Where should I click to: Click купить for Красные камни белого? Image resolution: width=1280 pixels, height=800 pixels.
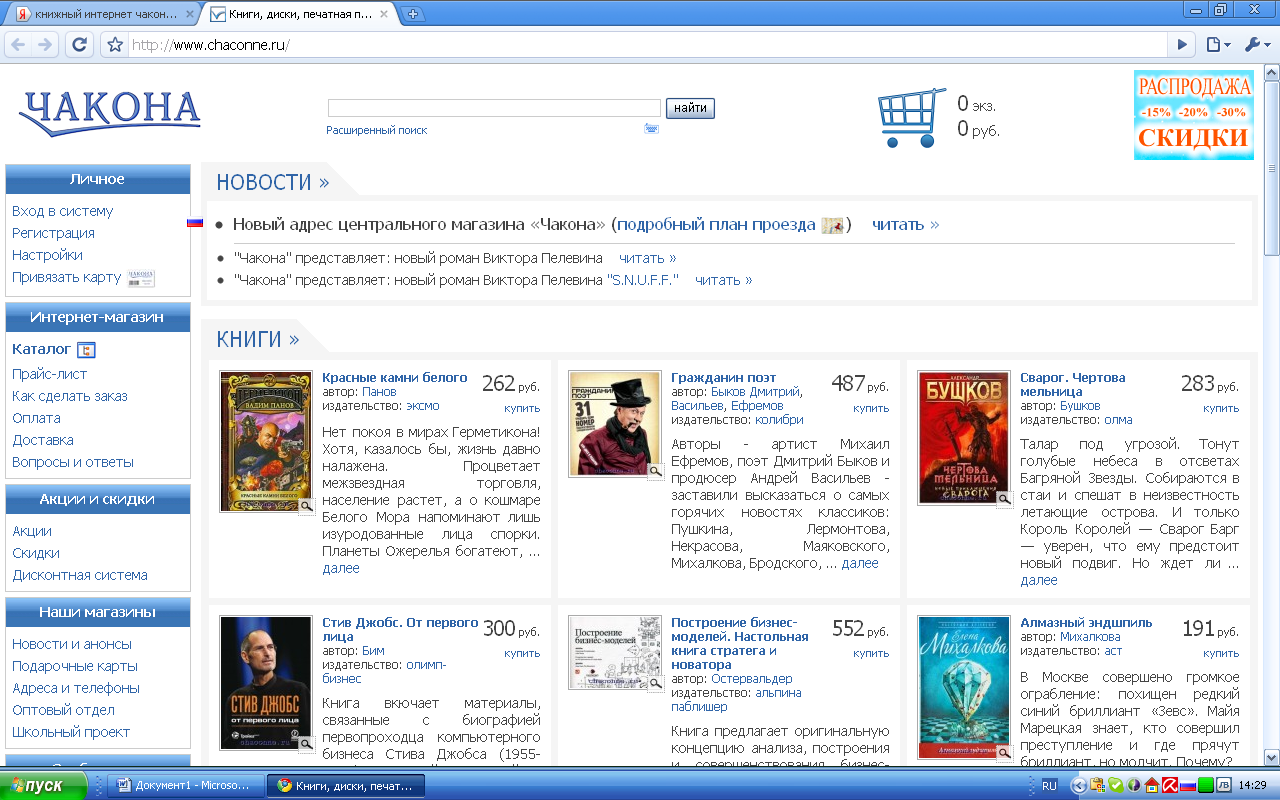tap(522, 408)
